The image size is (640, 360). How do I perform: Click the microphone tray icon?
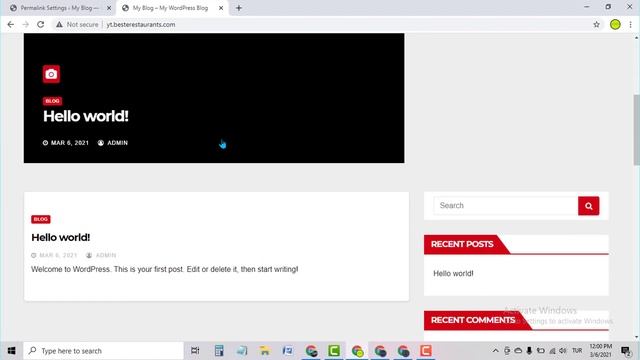point(529,351)
